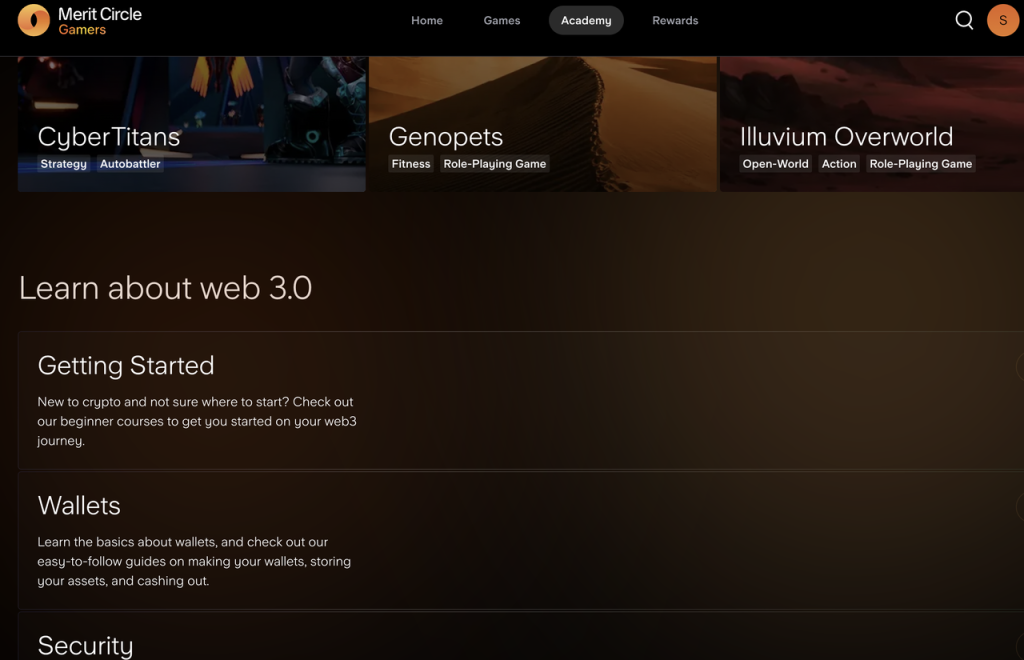Click the Action tag on Illuvium Overworld
The width and height of the screenshot is (1024, 660).
coord(839,164)
